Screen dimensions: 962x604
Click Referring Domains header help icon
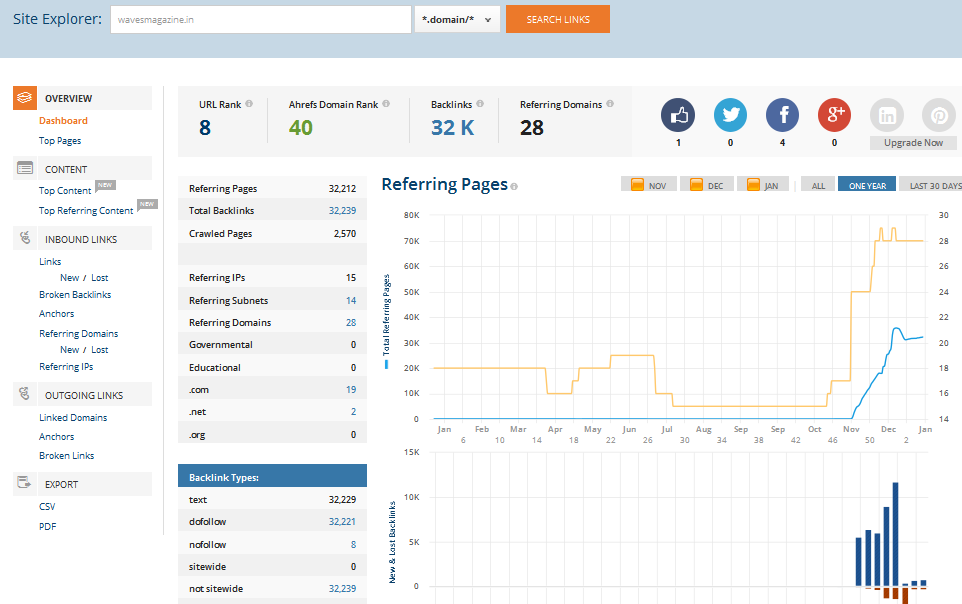point(610,104)
